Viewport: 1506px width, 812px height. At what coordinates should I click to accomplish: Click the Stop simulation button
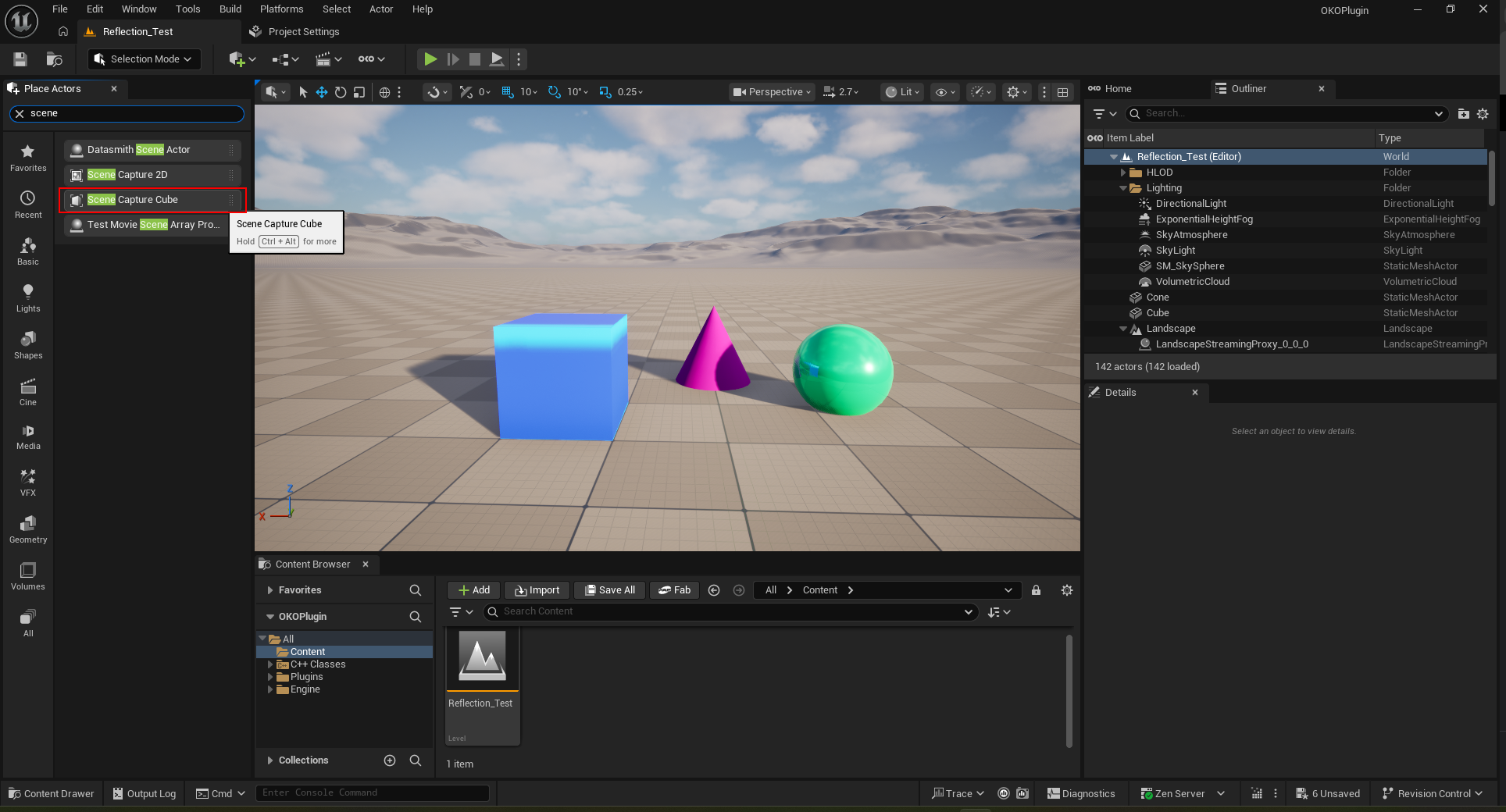[475, 59]
